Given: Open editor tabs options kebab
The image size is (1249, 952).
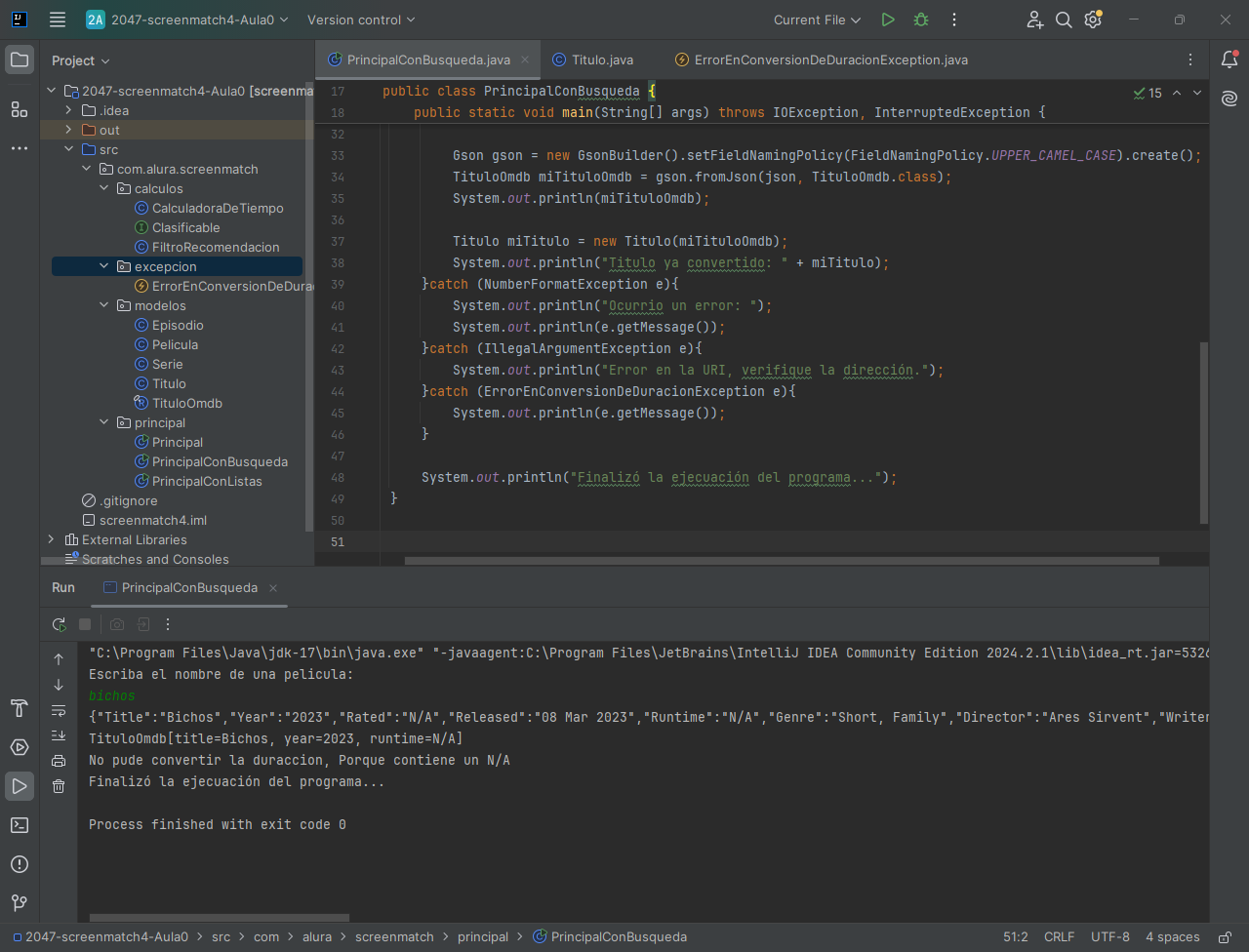Looking at the screenshot, I should point(1190,59).
